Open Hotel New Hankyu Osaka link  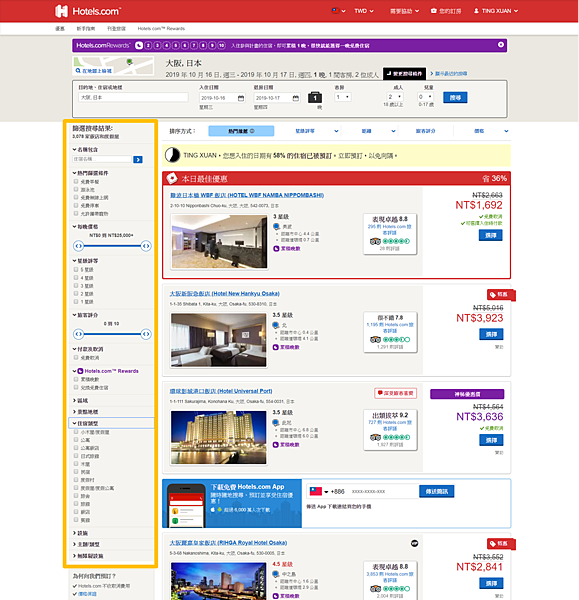coord(225,293)
